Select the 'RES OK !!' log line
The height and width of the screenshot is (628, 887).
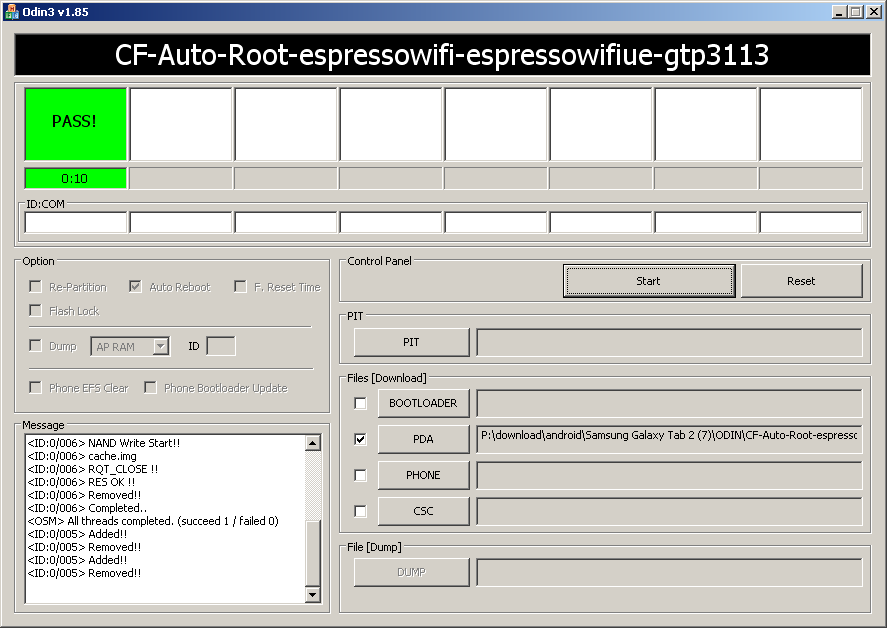[x=81, y=482]
